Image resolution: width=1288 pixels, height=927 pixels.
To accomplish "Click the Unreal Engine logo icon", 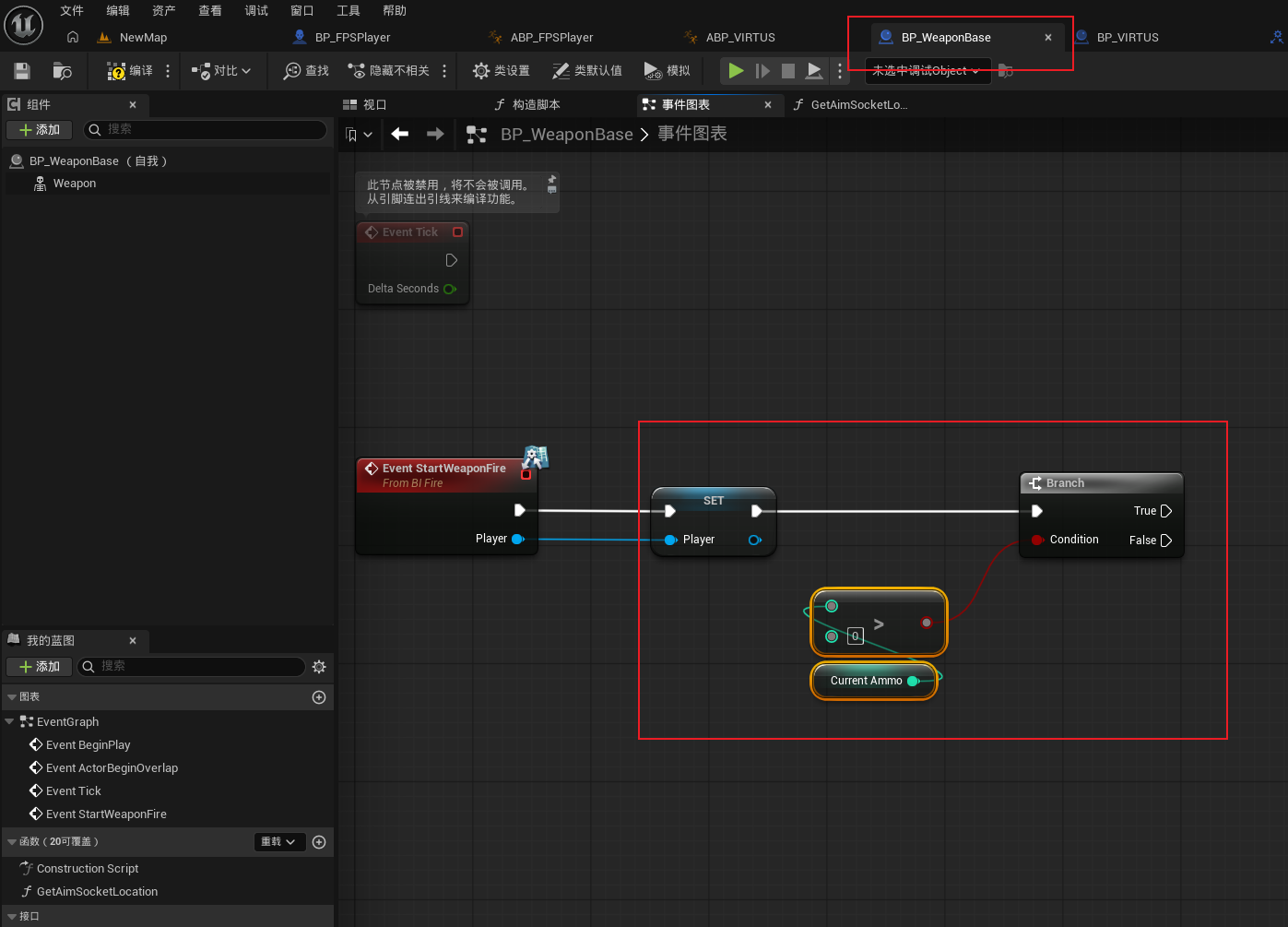I will click(x=24, y=25).
